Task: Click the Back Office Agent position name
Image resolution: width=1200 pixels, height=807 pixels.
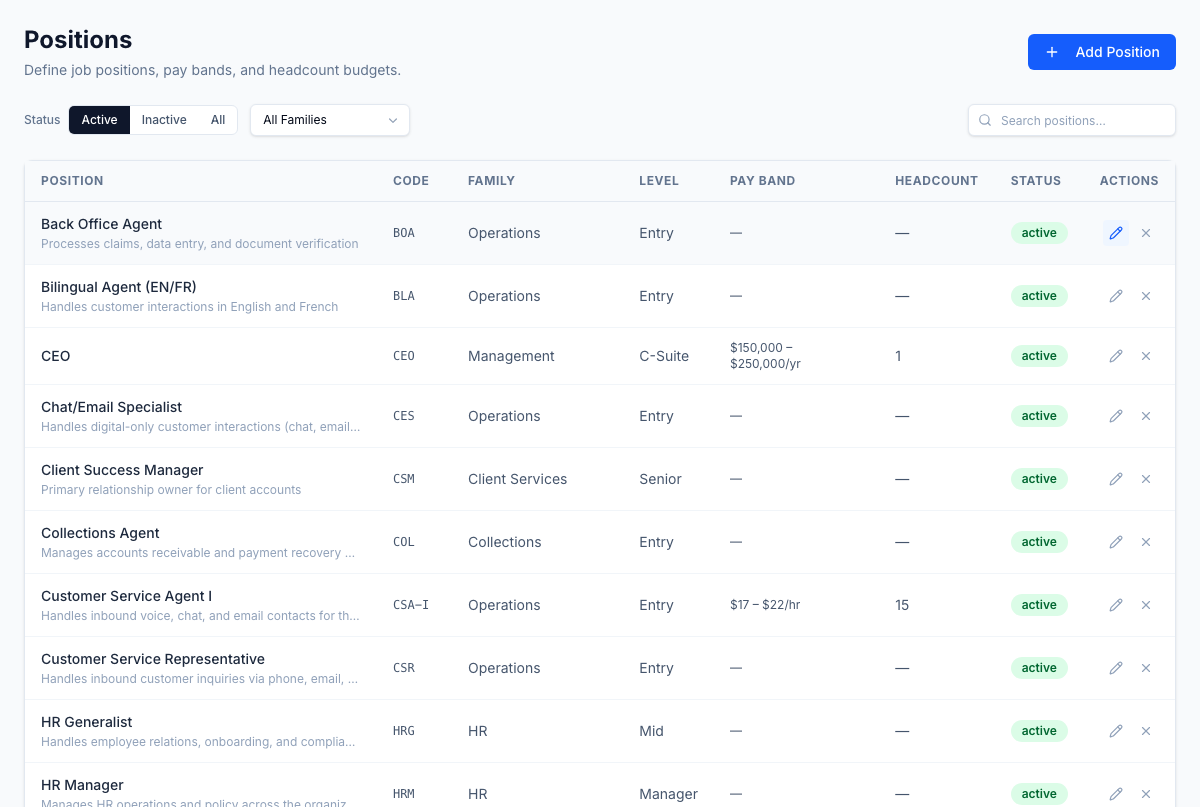Action: [x=101, y=224]
